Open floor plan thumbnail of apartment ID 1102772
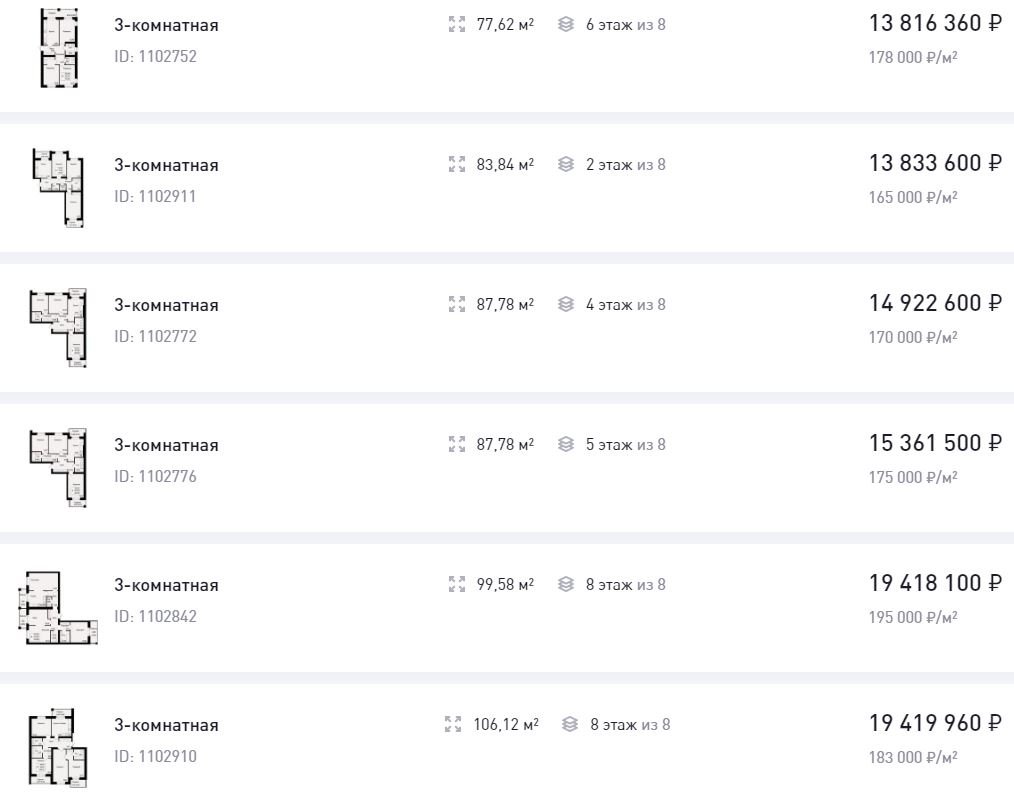This screenshot has width=1014, height=796. click(58, 328)
